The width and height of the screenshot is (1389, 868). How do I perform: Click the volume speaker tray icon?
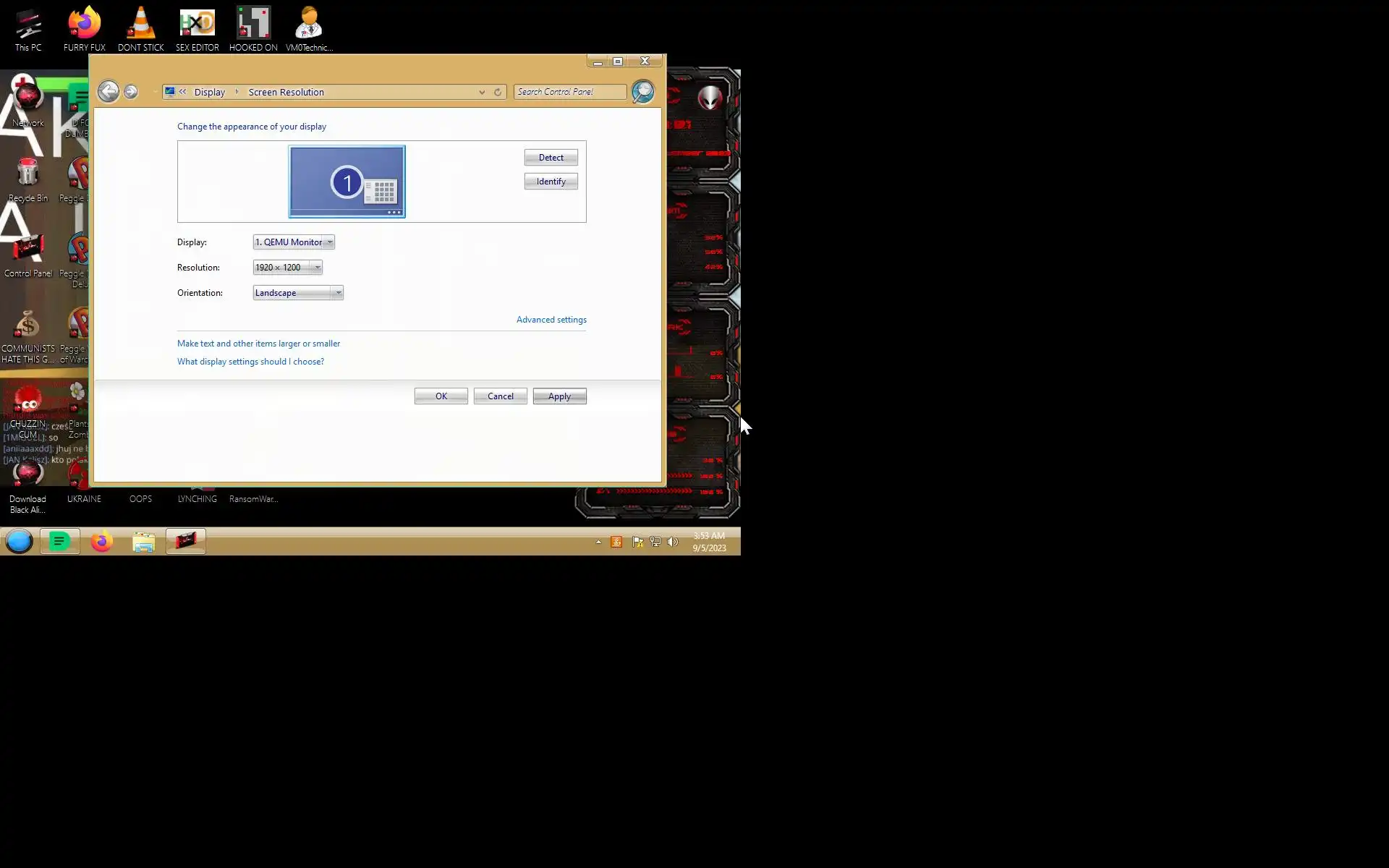pos(673,542)
